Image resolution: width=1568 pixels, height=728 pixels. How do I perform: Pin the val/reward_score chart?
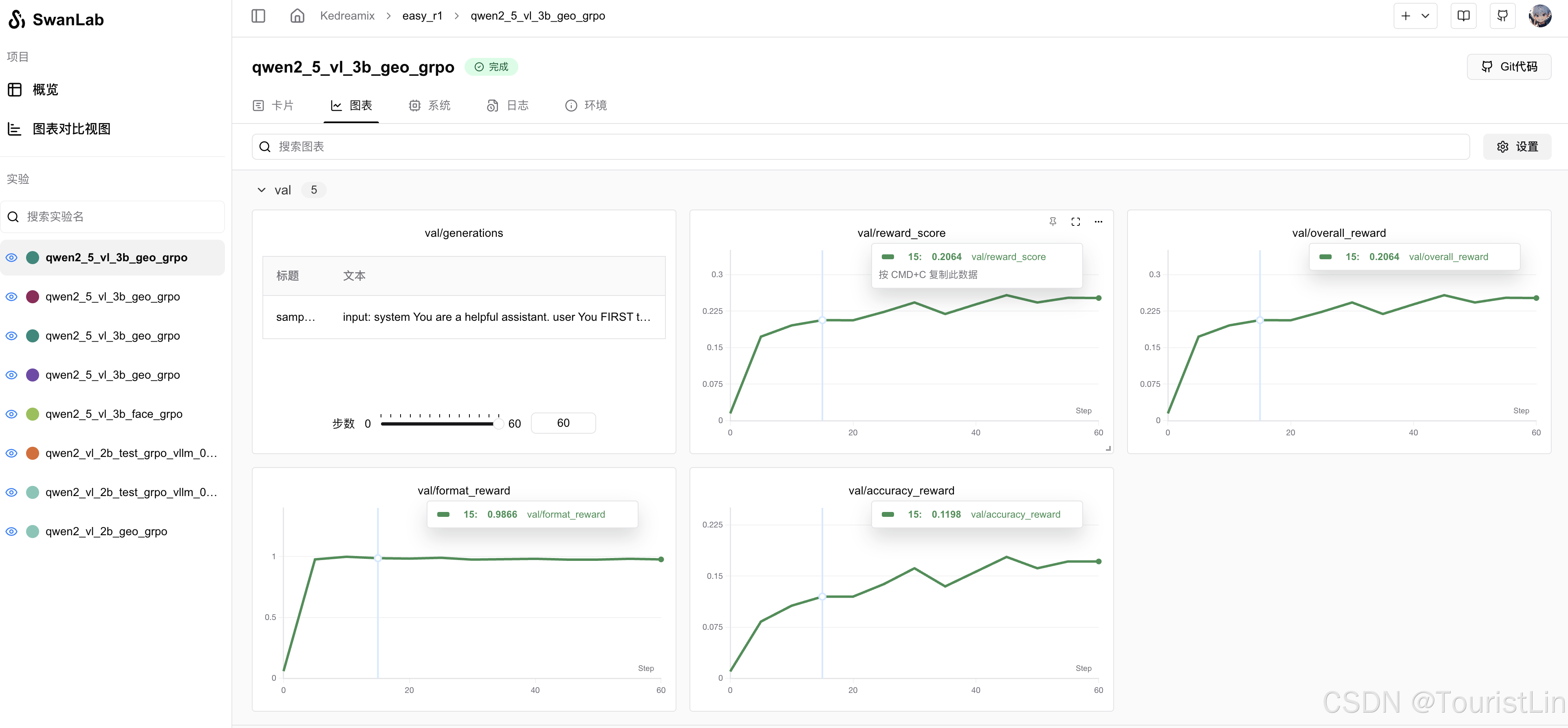pos(1053,222)
